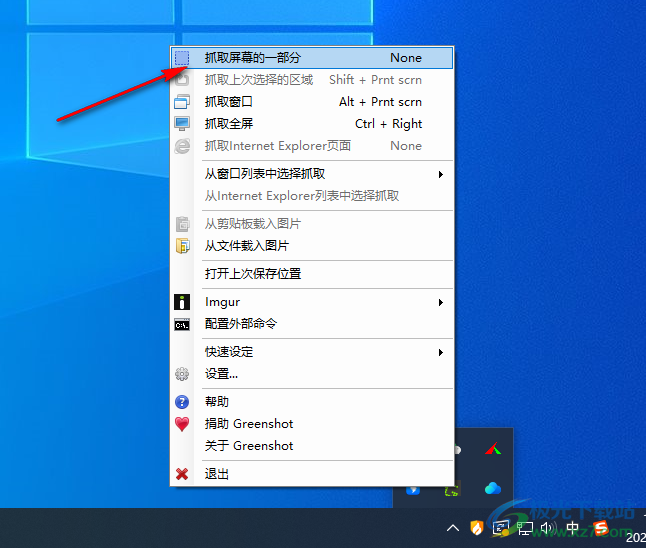Click the Internet Explorer icon in the menu
The height and width of the screenshot is (548, 646).
(x=182, y=146)
